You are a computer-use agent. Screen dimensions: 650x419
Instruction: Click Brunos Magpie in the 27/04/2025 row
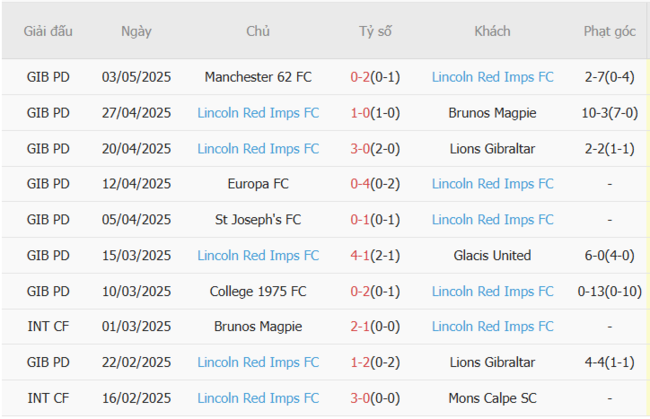coord(492,113)
